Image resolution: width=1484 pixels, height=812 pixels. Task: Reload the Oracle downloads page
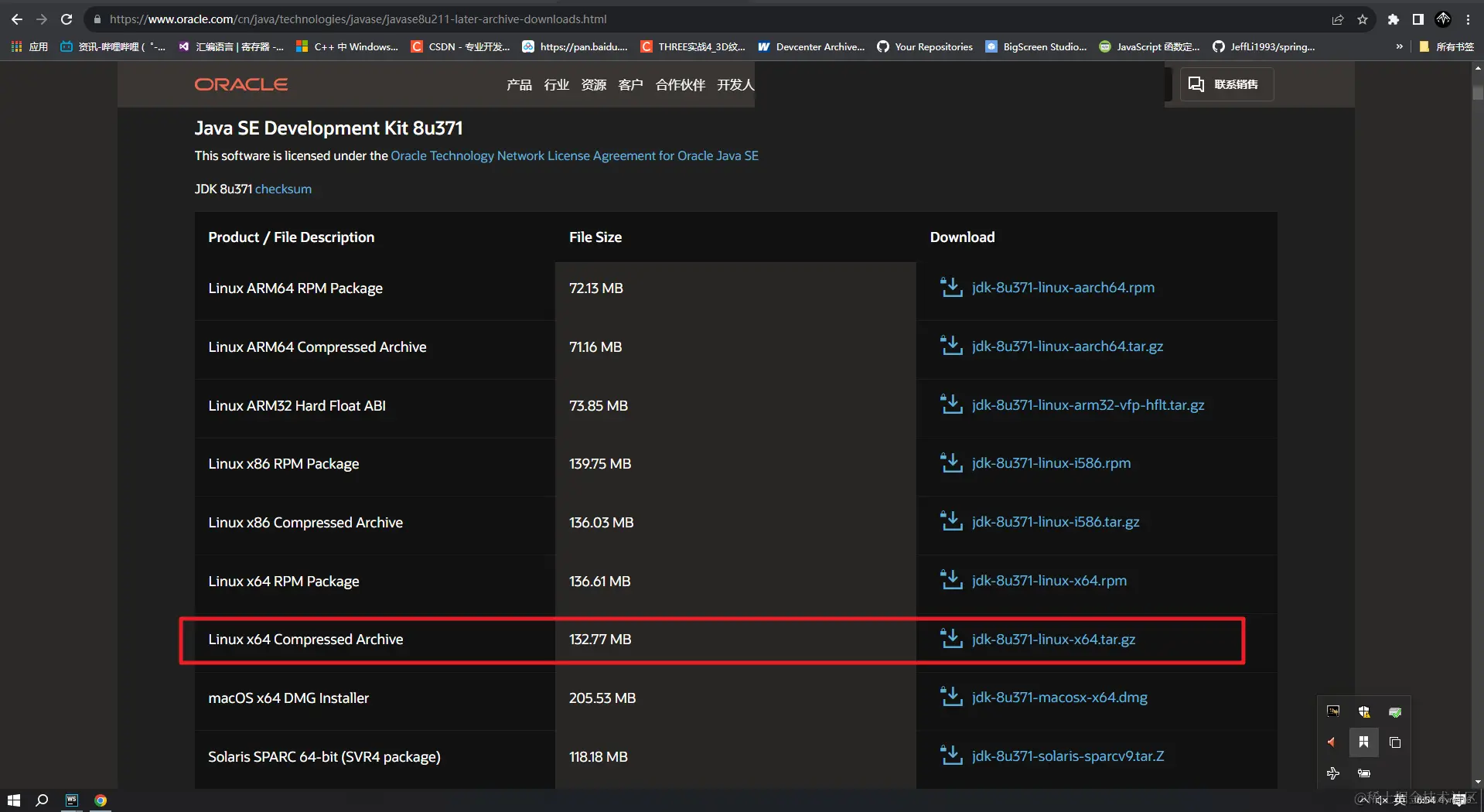click(67, 19)
